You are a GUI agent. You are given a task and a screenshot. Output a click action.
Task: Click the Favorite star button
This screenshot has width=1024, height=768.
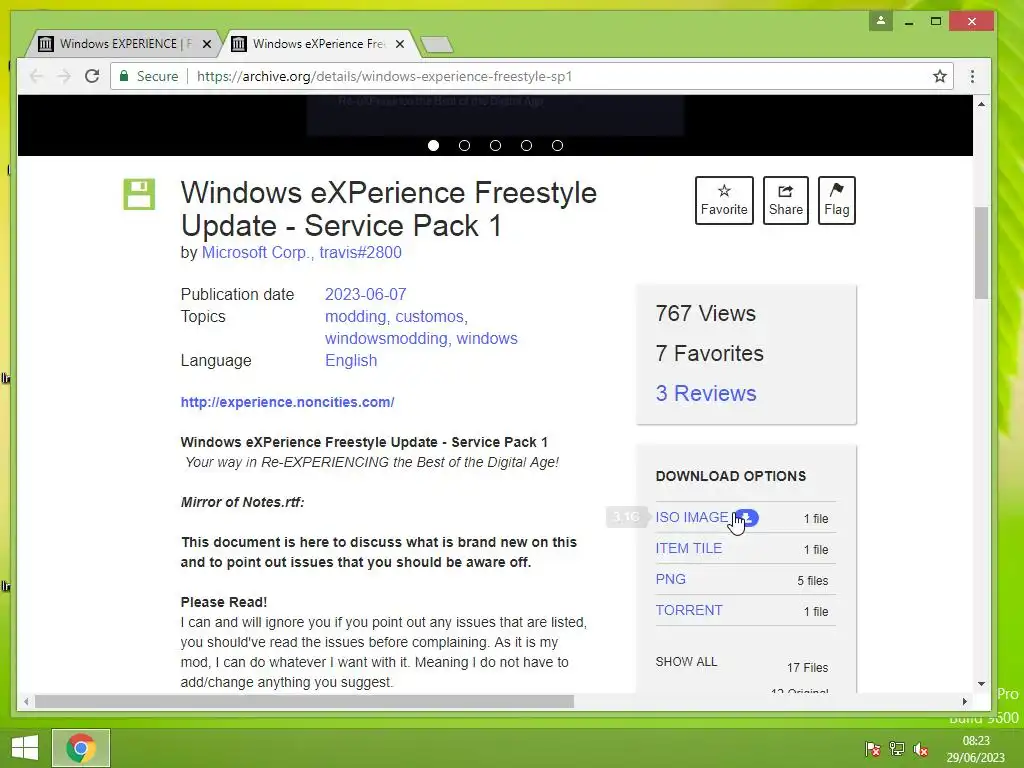tap(724, 200)
